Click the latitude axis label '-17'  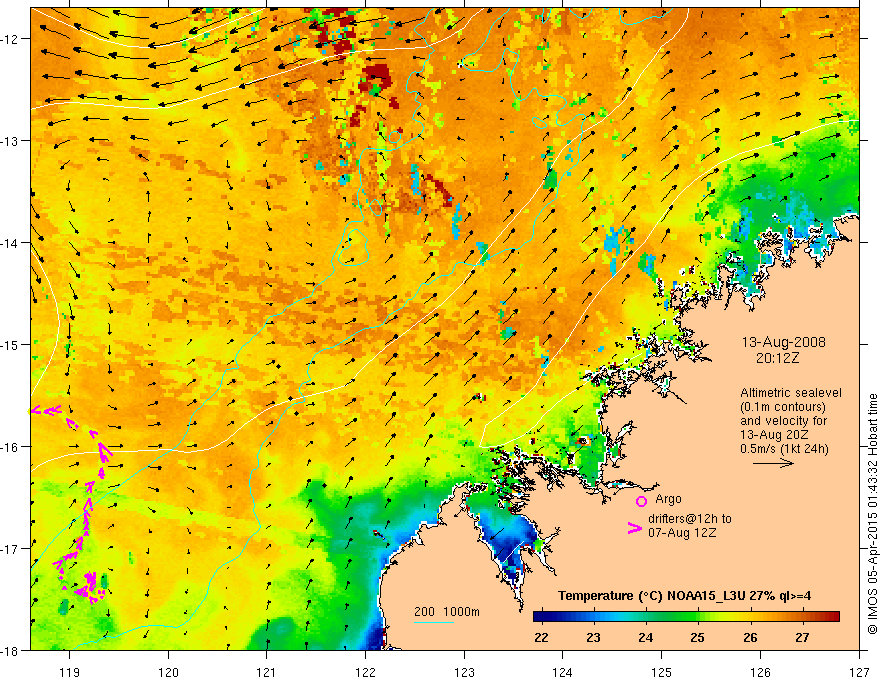pyautogui.click(x=11, y=549)
